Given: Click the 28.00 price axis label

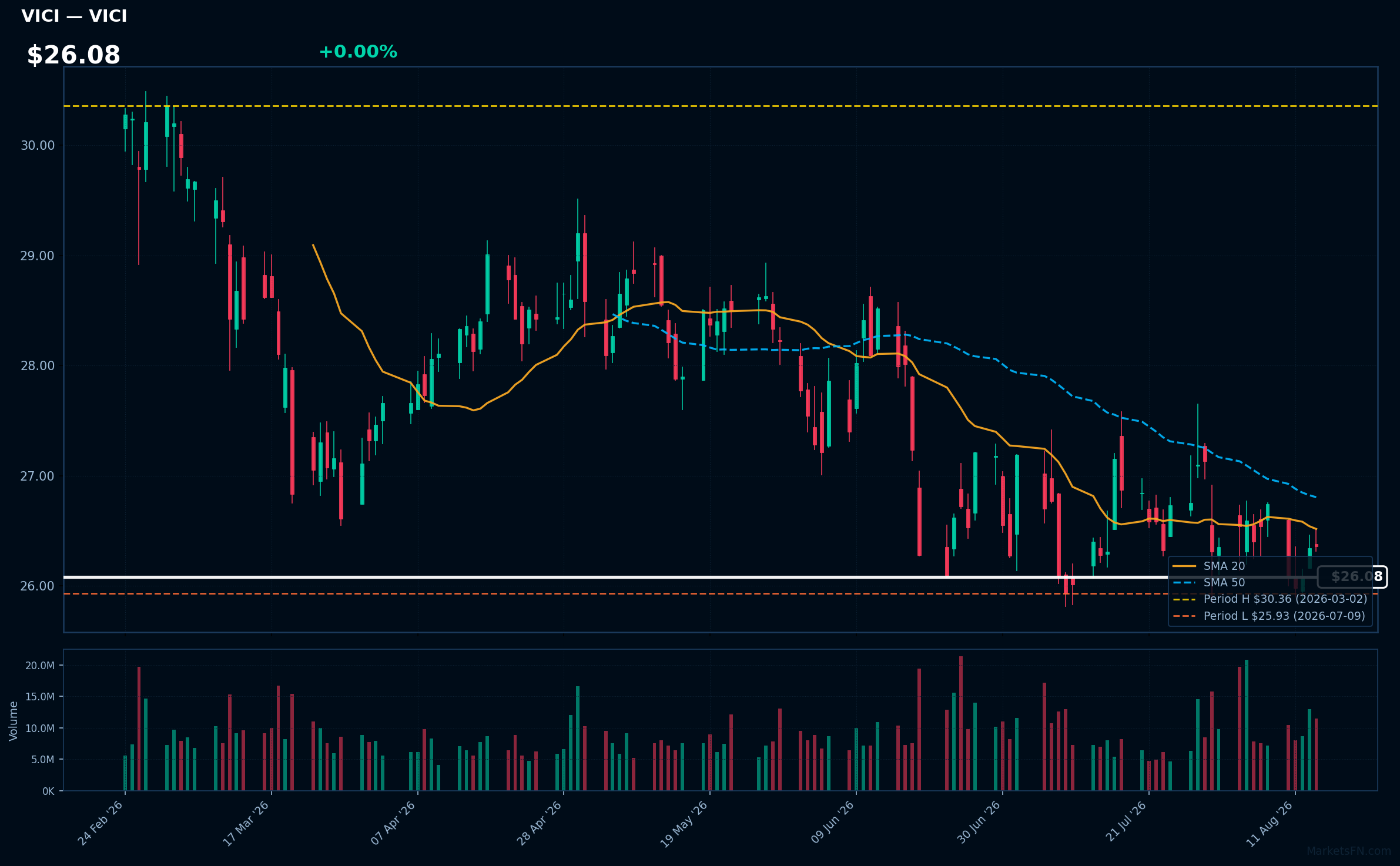Looking at the screenshot, I should [38, 366].
